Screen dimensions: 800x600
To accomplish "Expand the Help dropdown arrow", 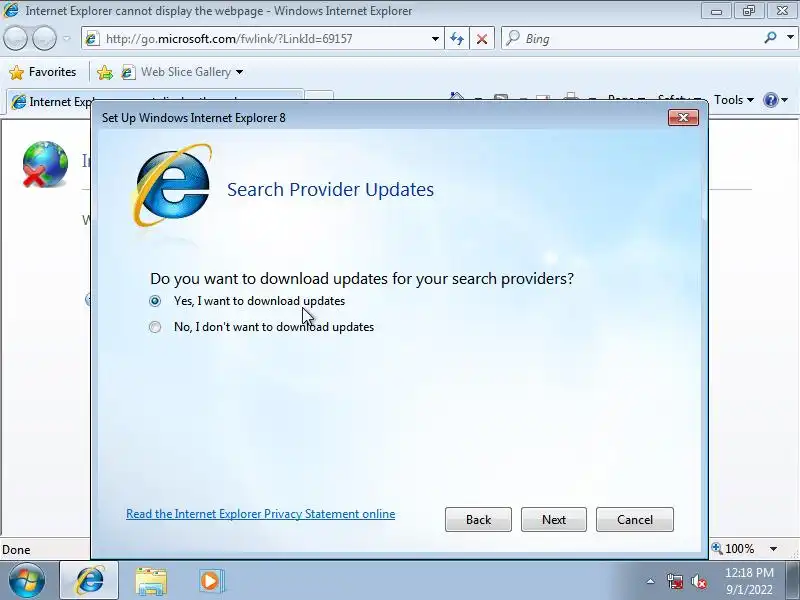I will (785, 100).
